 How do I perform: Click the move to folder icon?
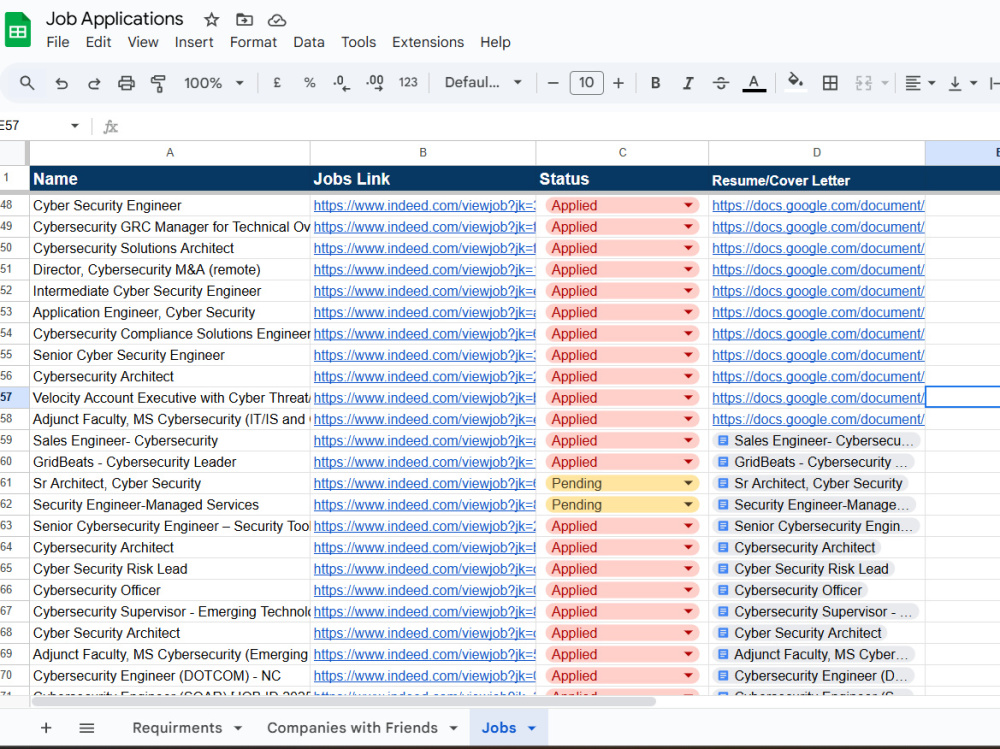click(244, 20)
